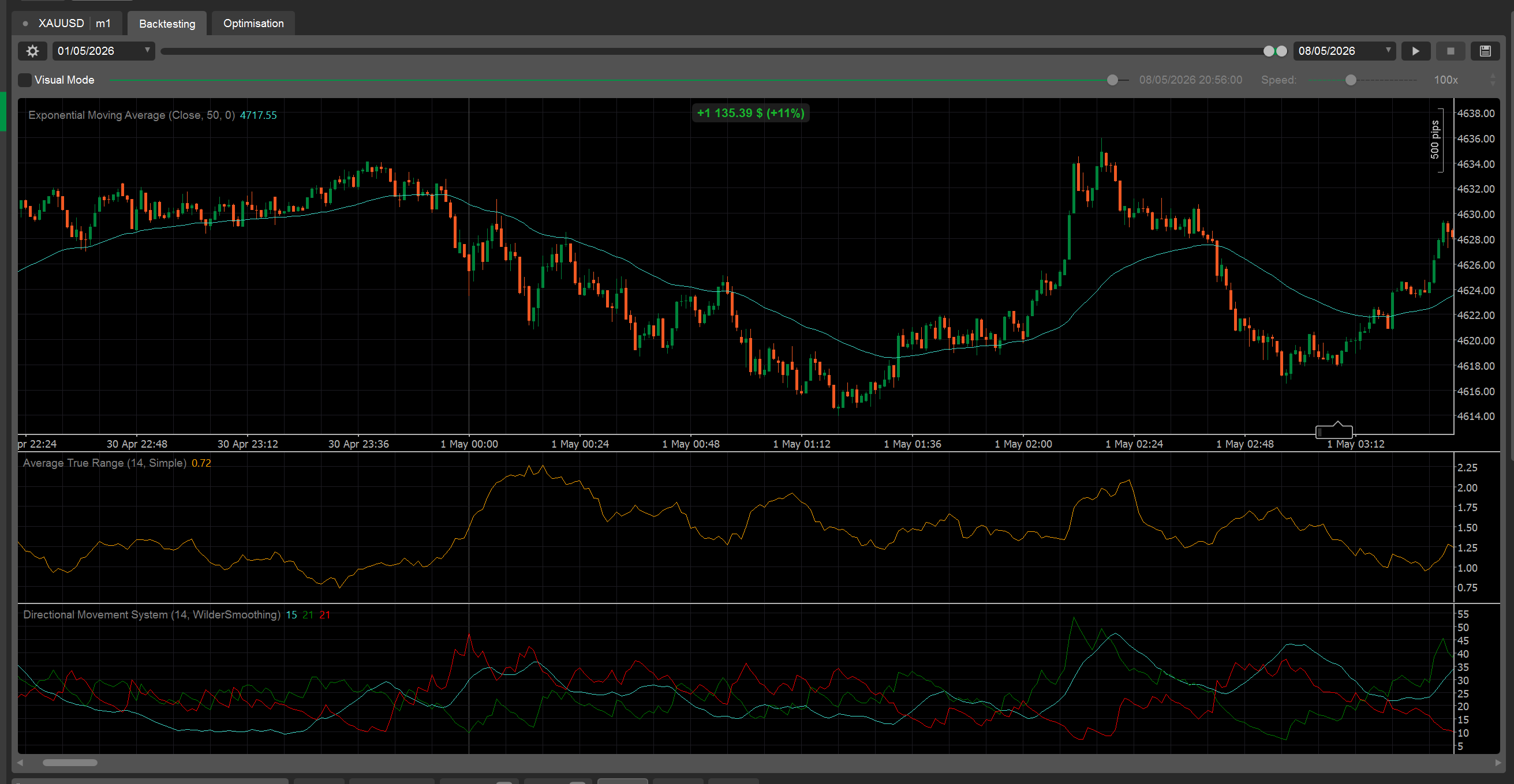Click the 1 May 00:00 time axis label
This screenshot has height=784, width=1514.
click(469, 444)
